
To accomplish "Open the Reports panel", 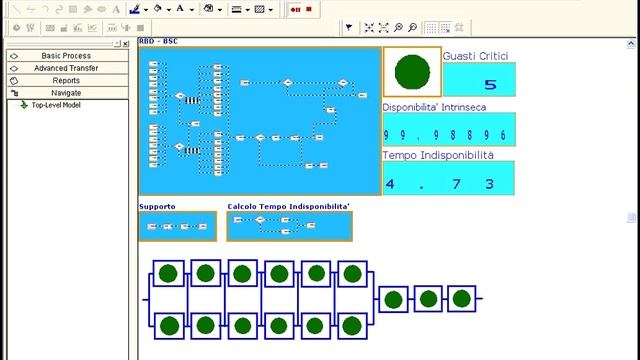I will point(67,80).
